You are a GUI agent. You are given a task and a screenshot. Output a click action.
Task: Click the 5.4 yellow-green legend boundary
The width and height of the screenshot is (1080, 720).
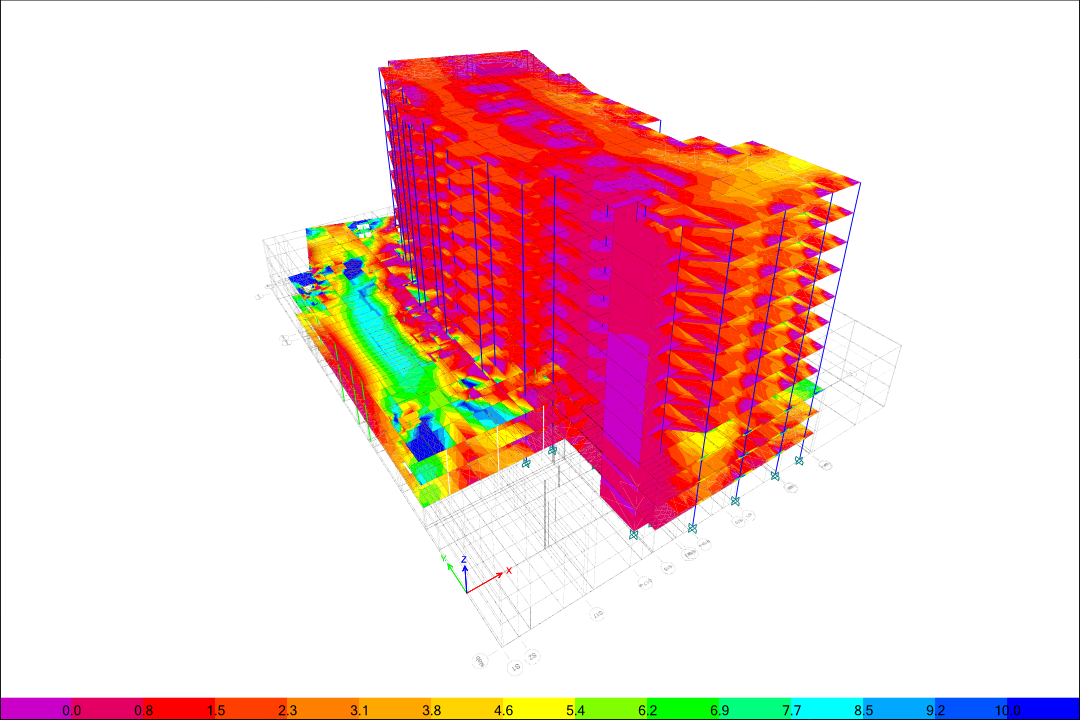tap(575, 711)
